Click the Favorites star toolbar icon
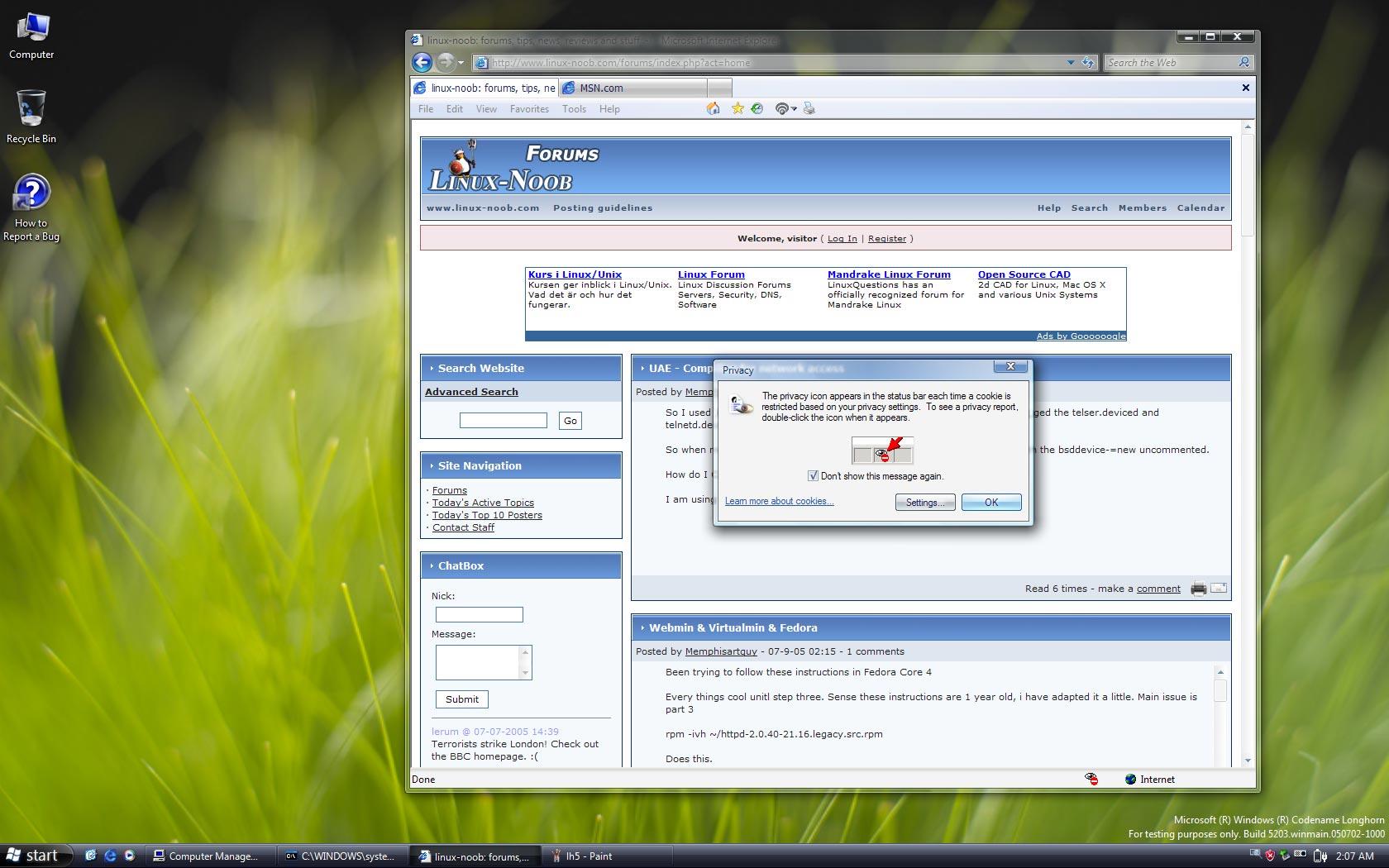 tap(737, 108)
